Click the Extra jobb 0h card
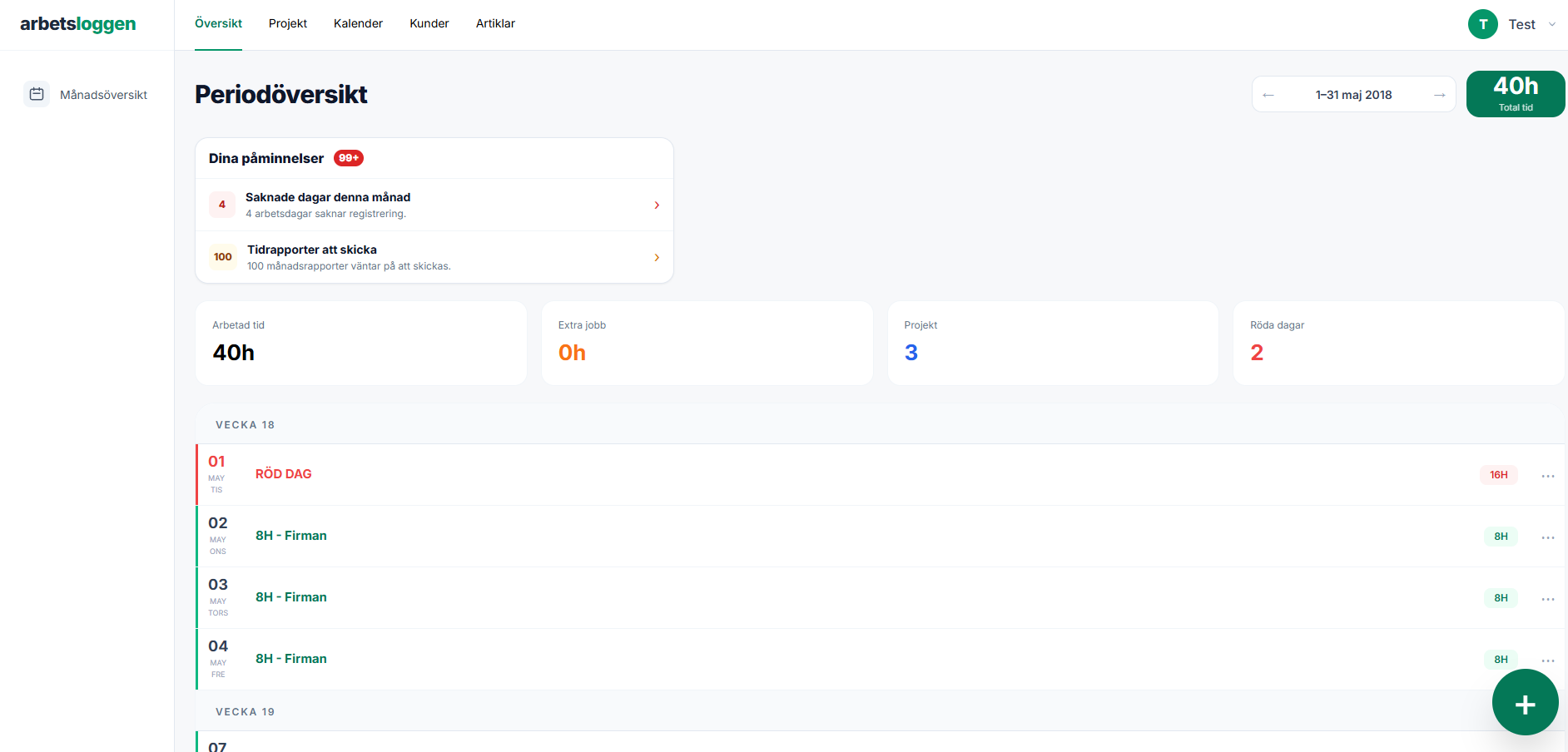Screen dimensions: 1568x752 point(707,343)
